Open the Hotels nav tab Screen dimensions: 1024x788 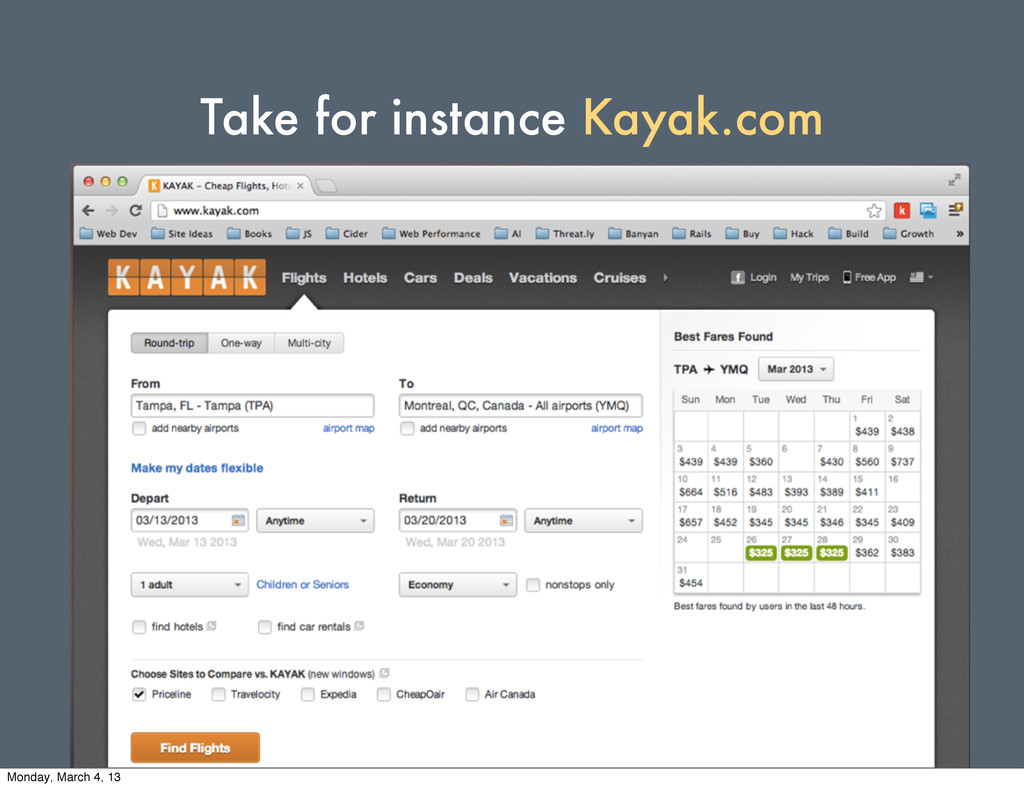(x=365, y=277)
